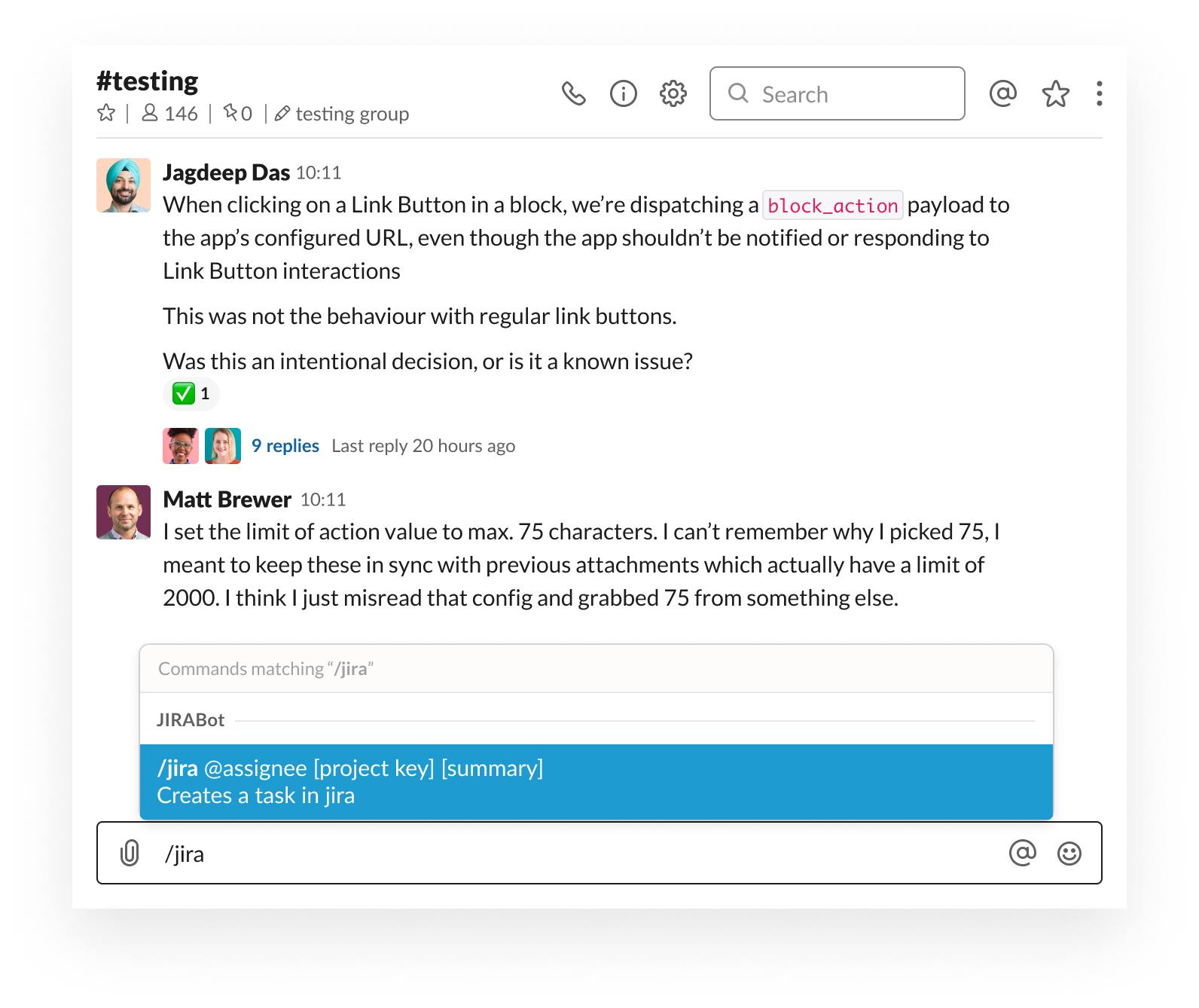Open channel settings gear icon
Screen dimensions: 1199x1008
(673, 93)
